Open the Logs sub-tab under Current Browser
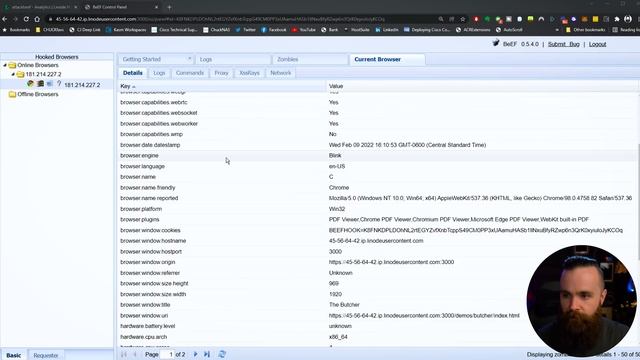Viewport: 640px width, 360px height. coord(159,73)
